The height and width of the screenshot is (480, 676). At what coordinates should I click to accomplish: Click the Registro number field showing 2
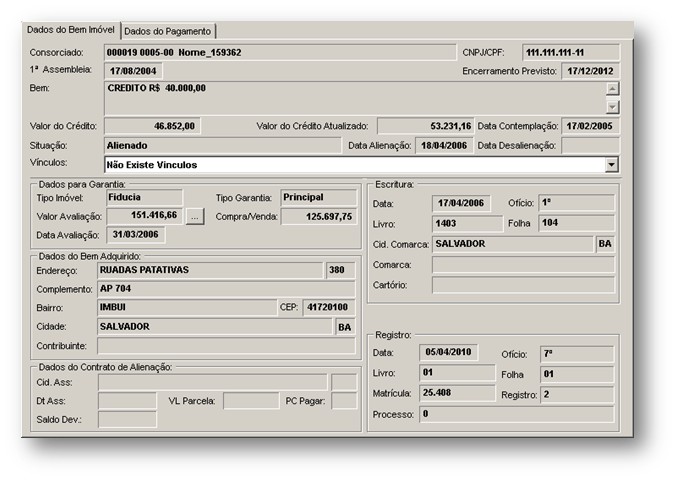tap(577, 395)
